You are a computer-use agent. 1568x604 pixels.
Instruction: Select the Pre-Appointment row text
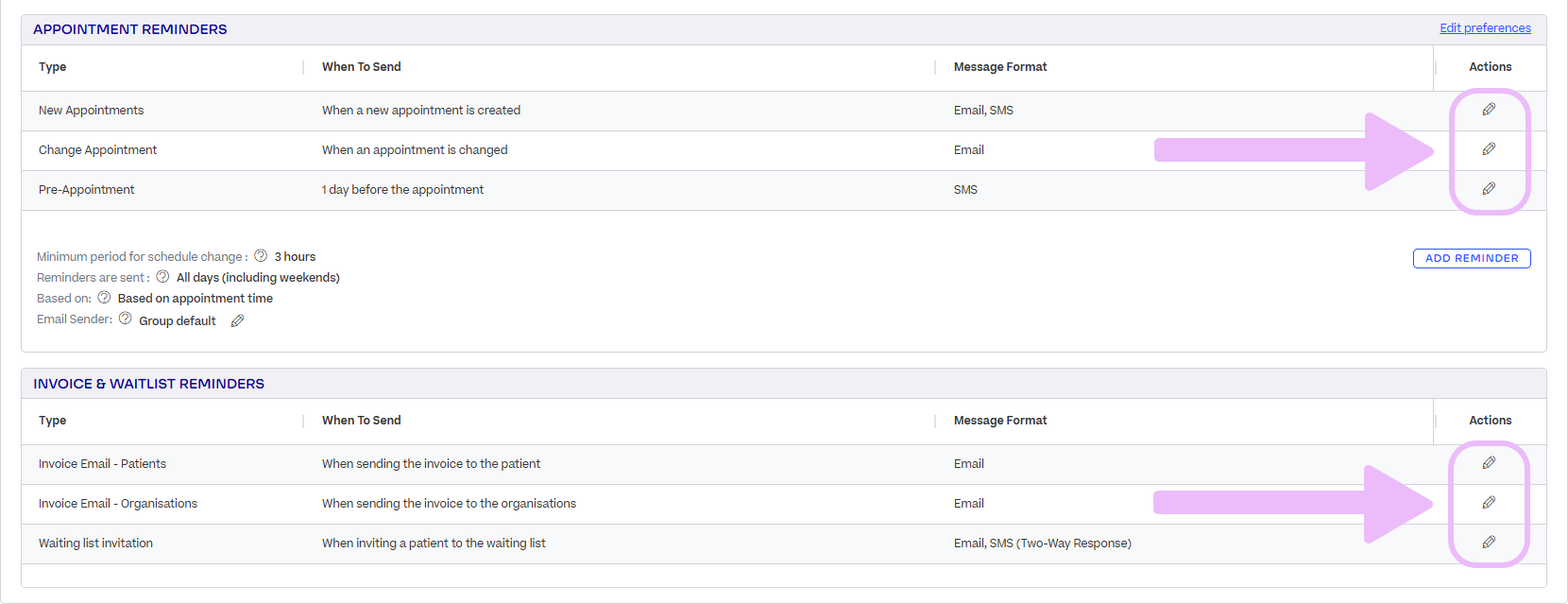[87, 190]
